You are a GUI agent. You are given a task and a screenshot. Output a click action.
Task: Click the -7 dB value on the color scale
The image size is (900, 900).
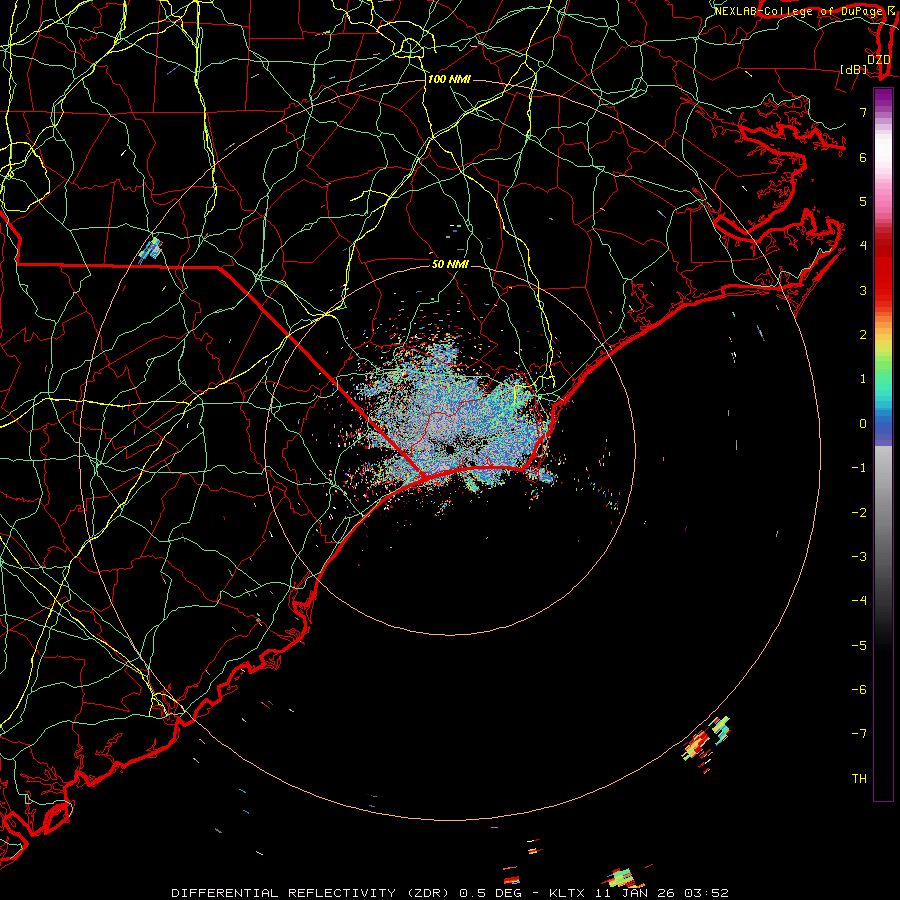point(859,734)
